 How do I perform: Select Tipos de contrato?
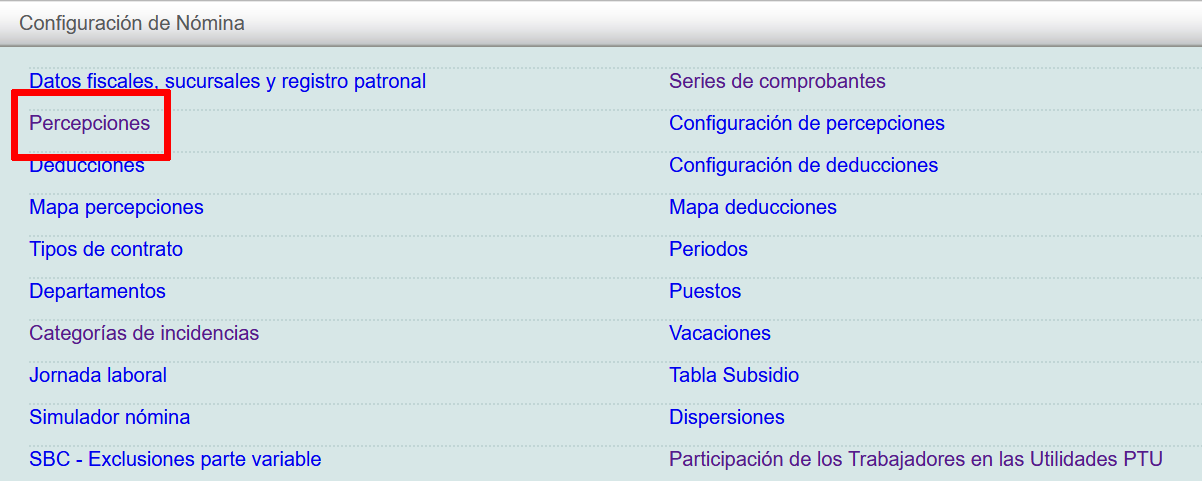[106, 249]
